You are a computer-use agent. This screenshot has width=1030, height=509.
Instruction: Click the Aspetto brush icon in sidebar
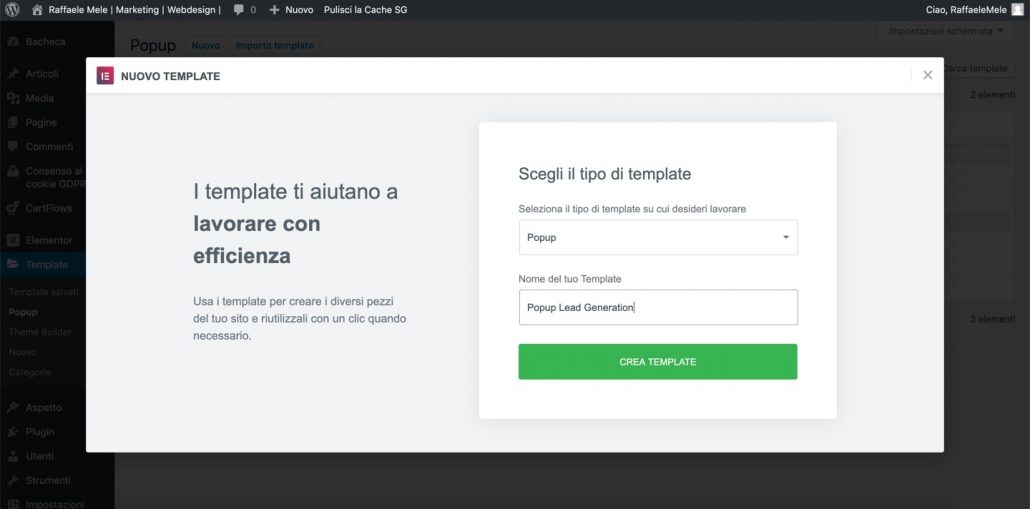pyautogui.click(x=12, y=407)
